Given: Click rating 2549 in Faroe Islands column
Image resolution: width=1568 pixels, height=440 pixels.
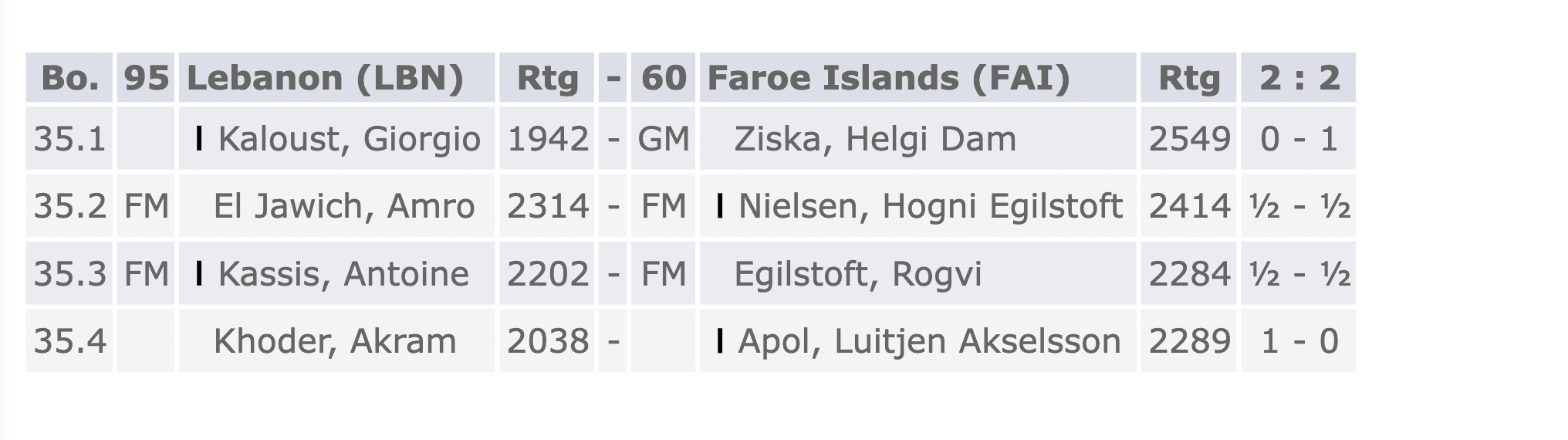Looking at the screenshot, I should coord(1189,140).
